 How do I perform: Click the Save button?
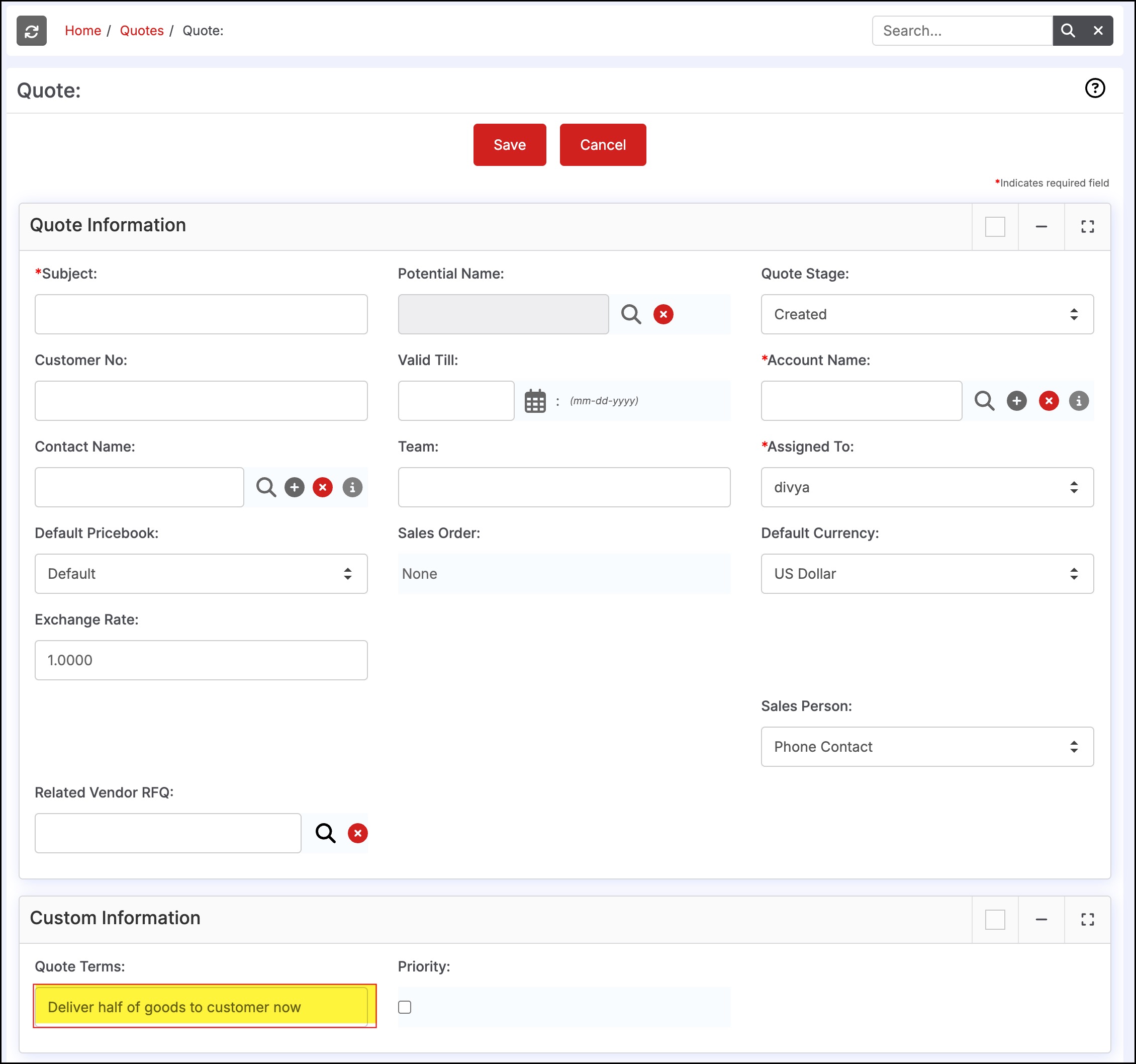509,145
